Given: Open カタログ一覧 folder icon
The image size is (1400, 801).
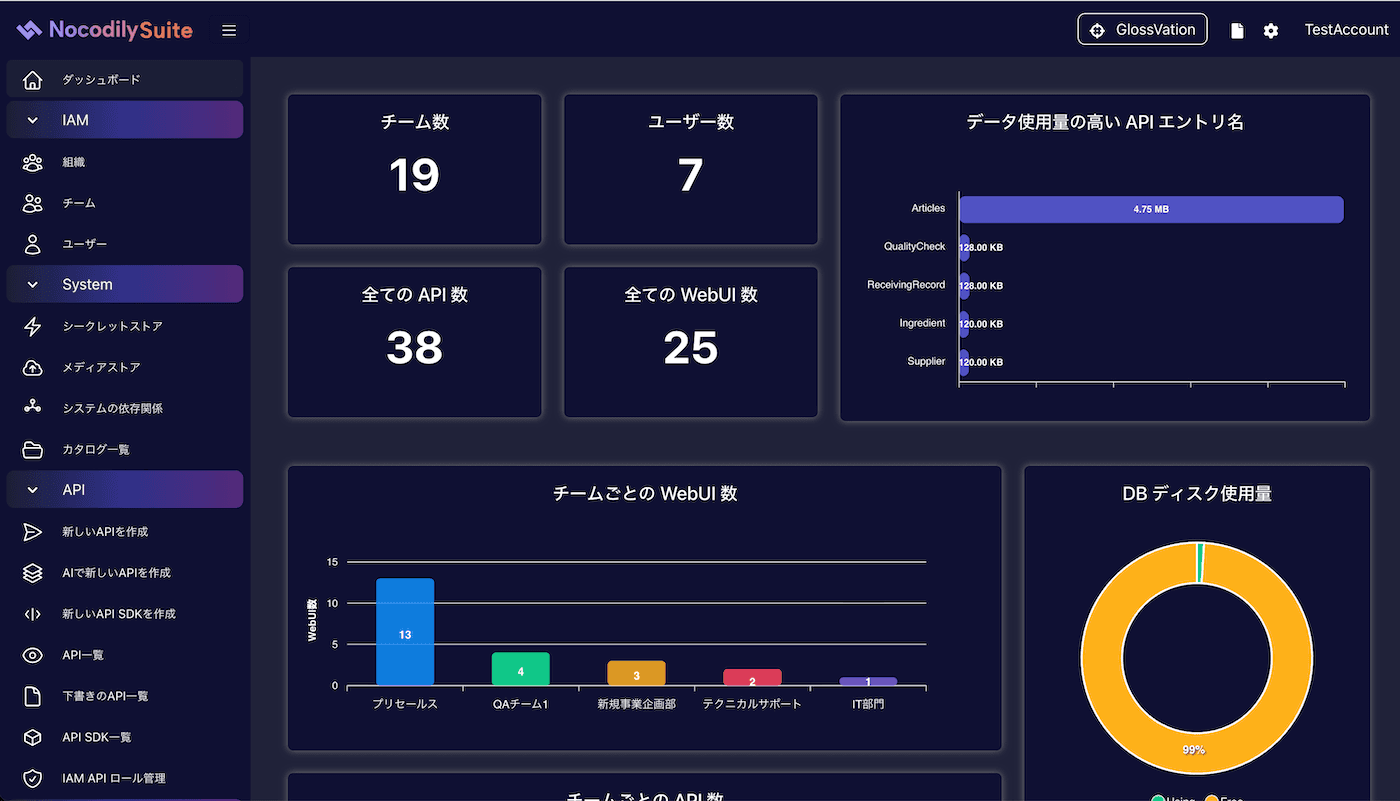Looking at the screenshot, I should point(33,449).
